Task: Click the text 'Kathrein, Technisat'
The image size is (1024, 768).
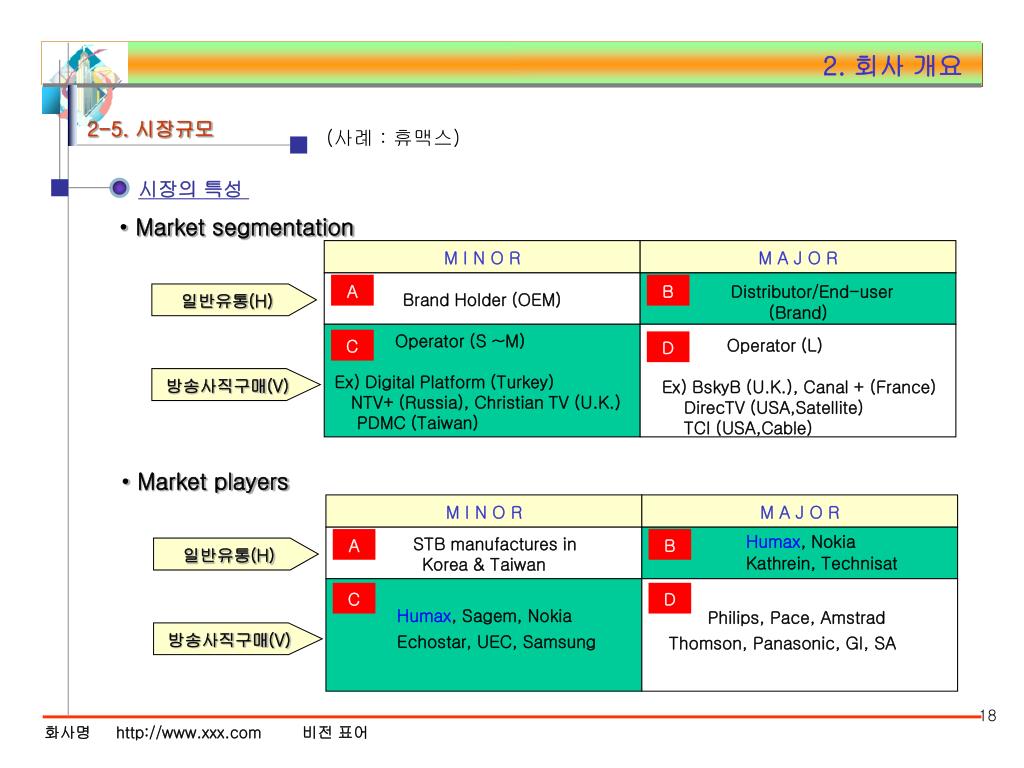Action: 822,564
